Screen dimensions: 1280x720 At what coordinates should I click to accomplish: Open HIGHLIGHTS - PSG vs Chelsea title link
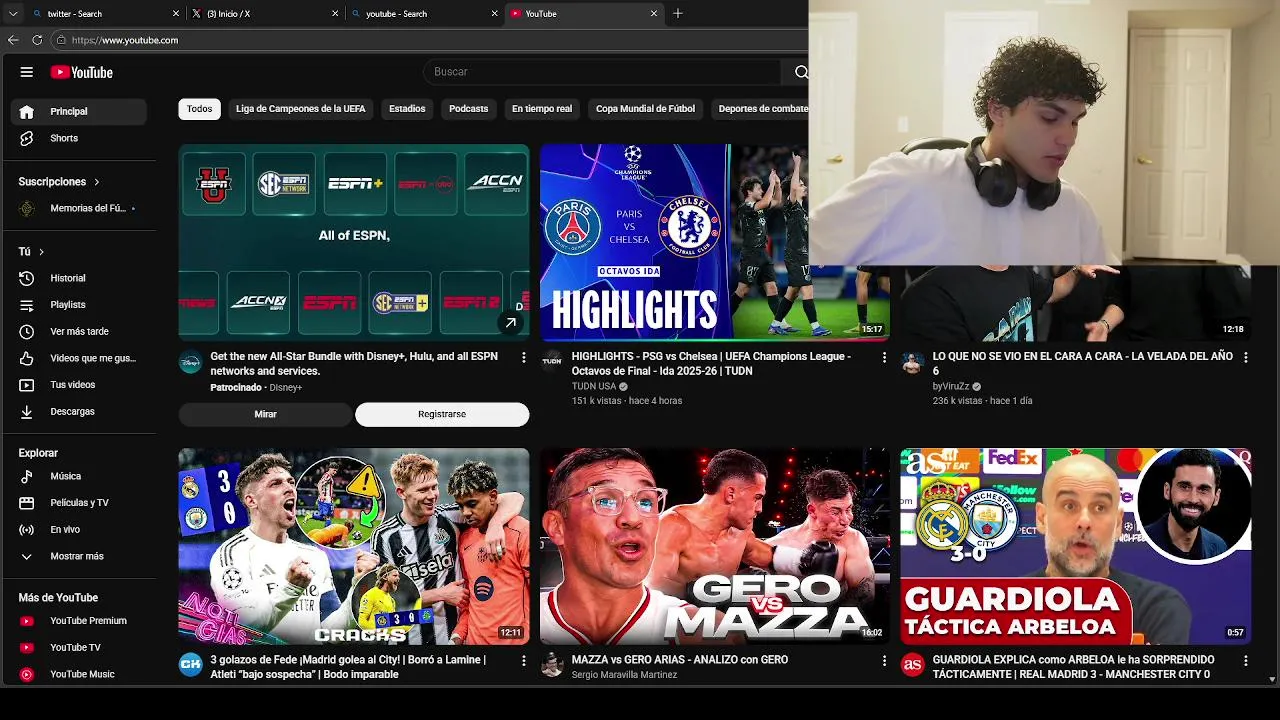[711, 363]
